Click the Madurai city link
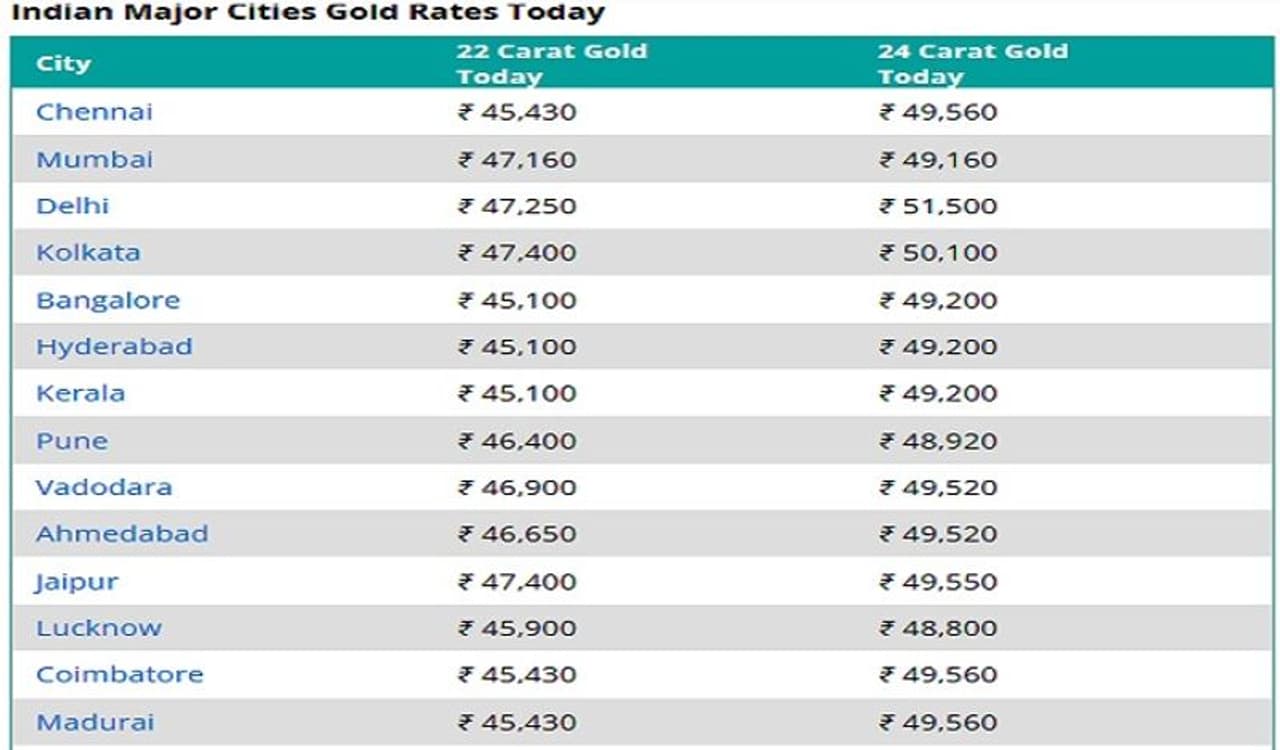 click(95, 722)
